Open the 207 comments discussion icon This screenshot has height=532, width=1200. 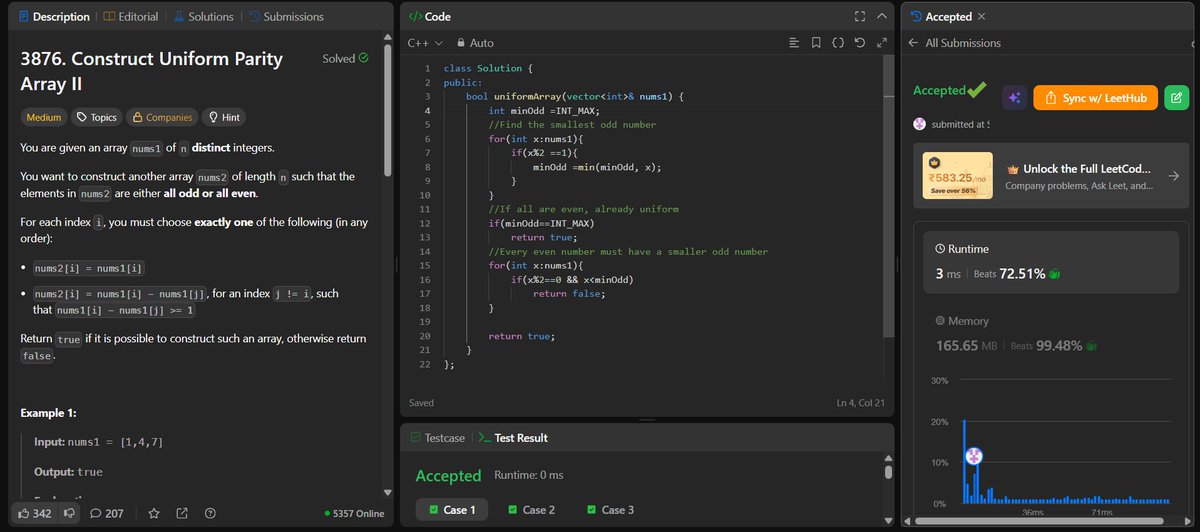pos(106,513)
